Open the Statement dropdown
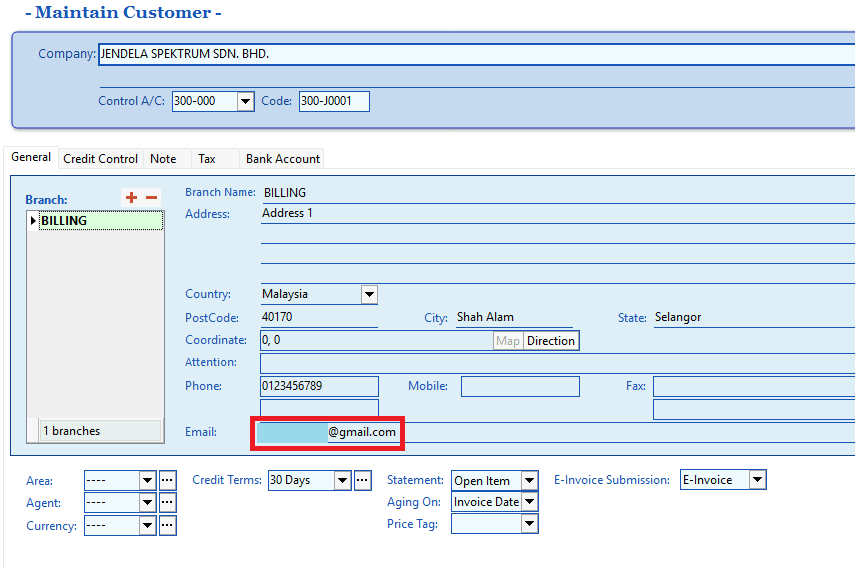Image resolution: width=855 pixels, height=569 pixels. [x=529, y=481]
